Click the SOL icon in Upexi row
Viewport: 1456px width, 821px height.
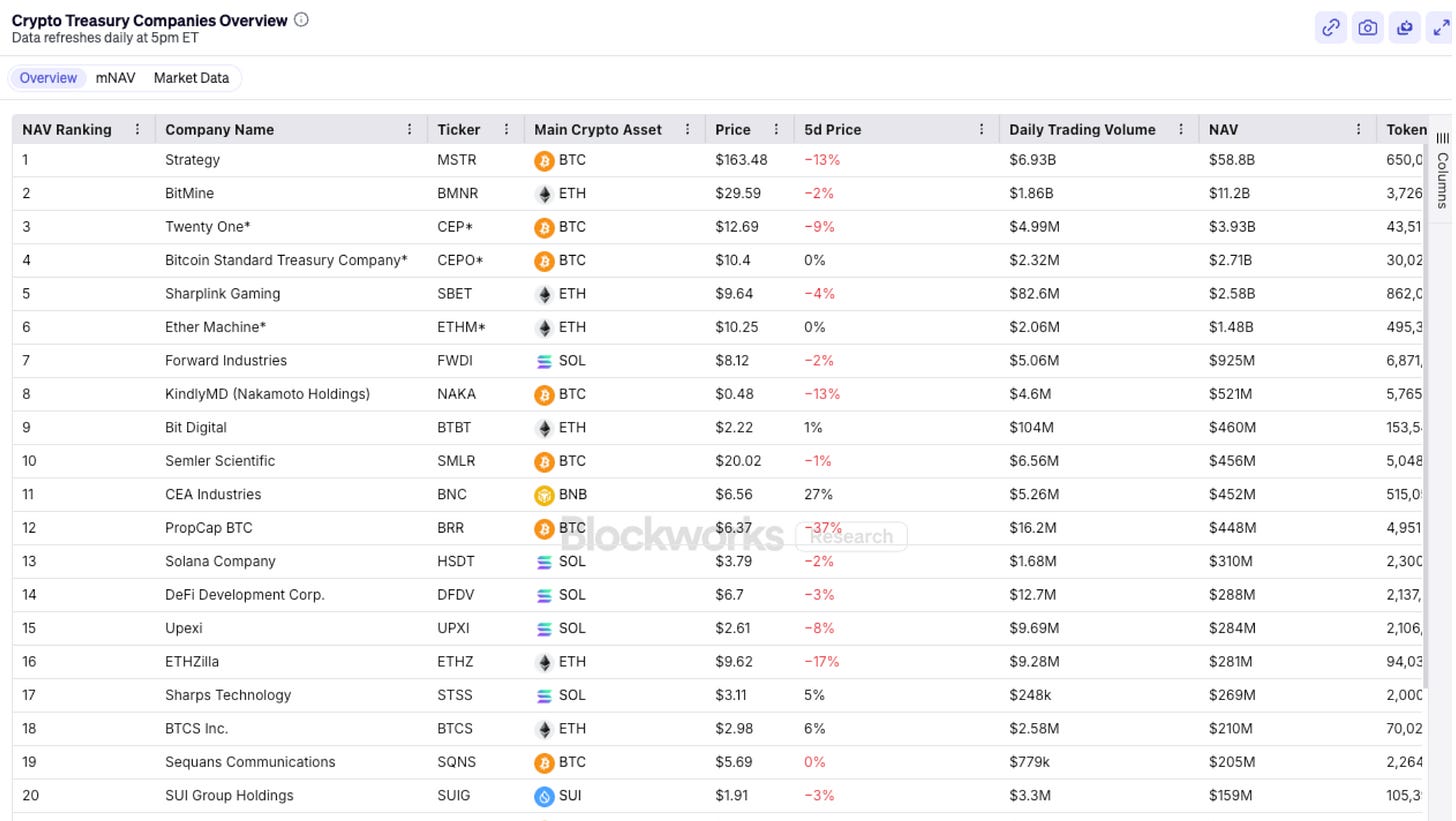[544, 628]
